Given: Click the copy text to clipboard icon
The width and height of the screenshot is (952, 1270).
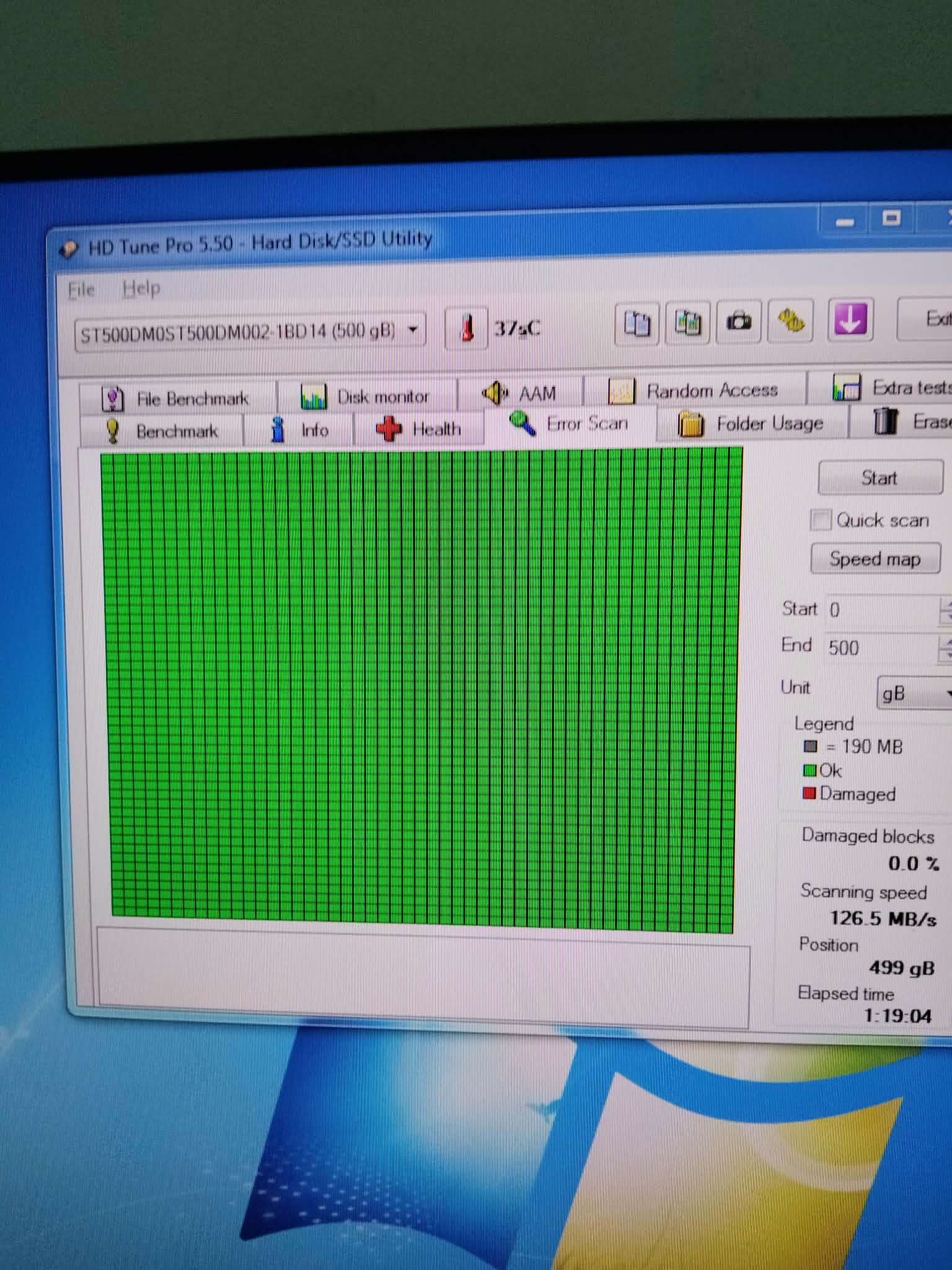Looking at the screenshot, I should [x=636, y=324].
